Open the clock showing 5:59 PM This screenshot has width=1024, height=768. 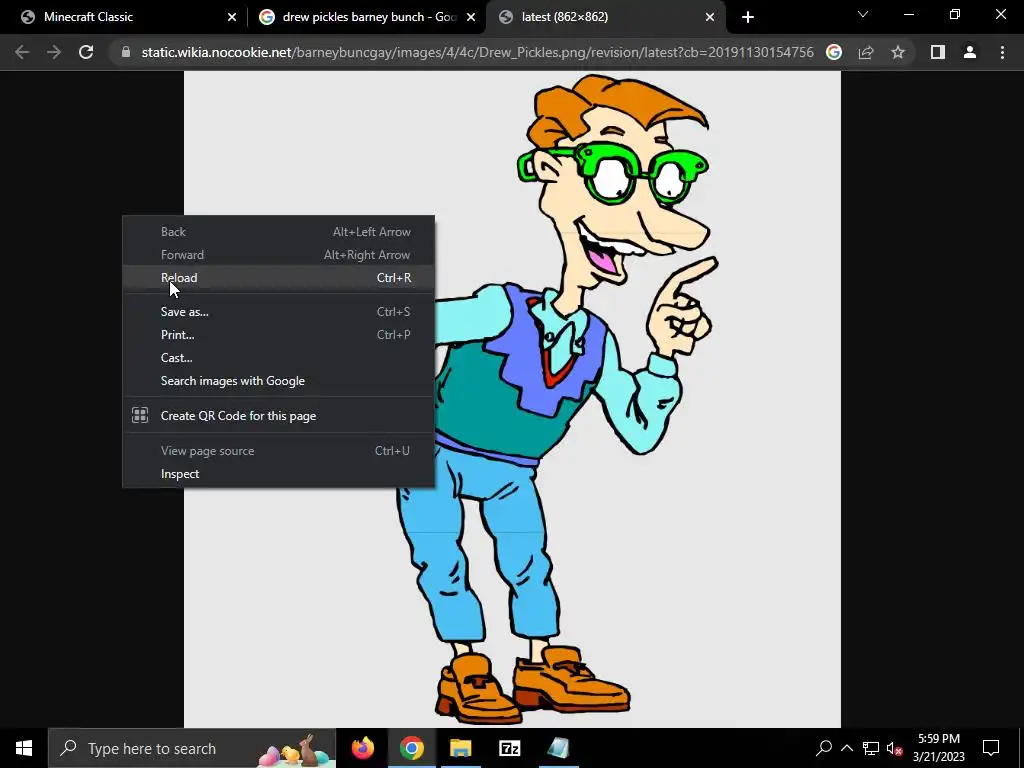(938, 748)
